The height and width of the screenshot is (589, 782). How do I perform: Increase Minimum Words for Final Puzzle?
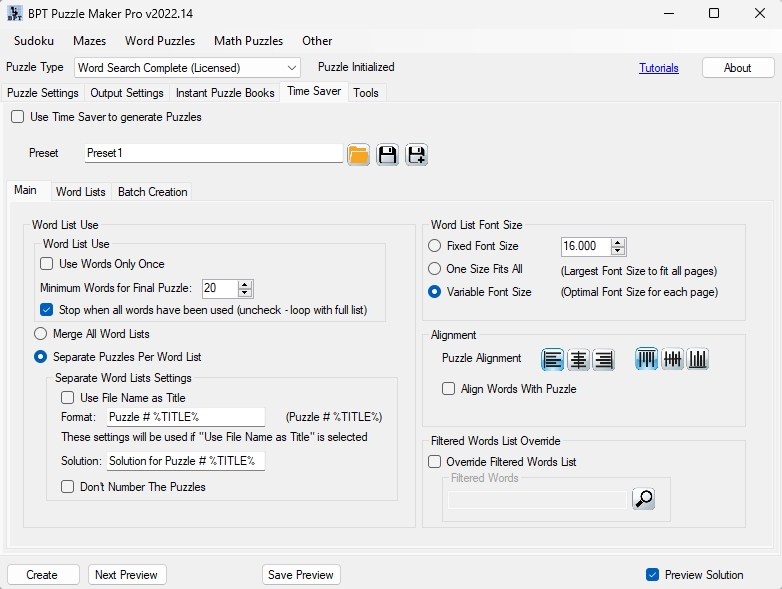245,284
